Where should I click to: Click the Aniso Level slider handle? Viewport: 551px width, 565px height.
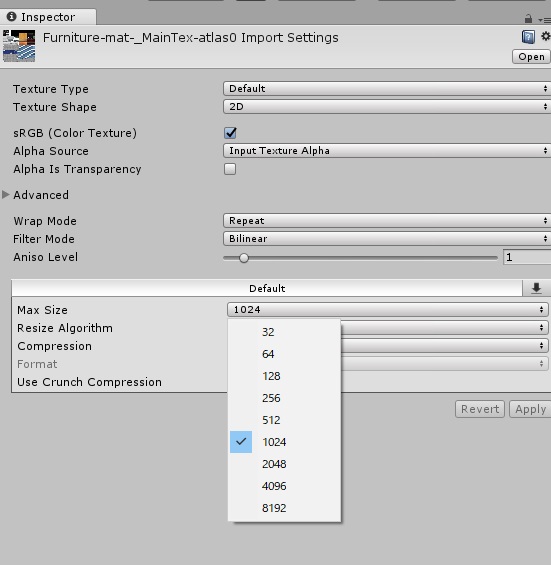(x=244, y=258)
